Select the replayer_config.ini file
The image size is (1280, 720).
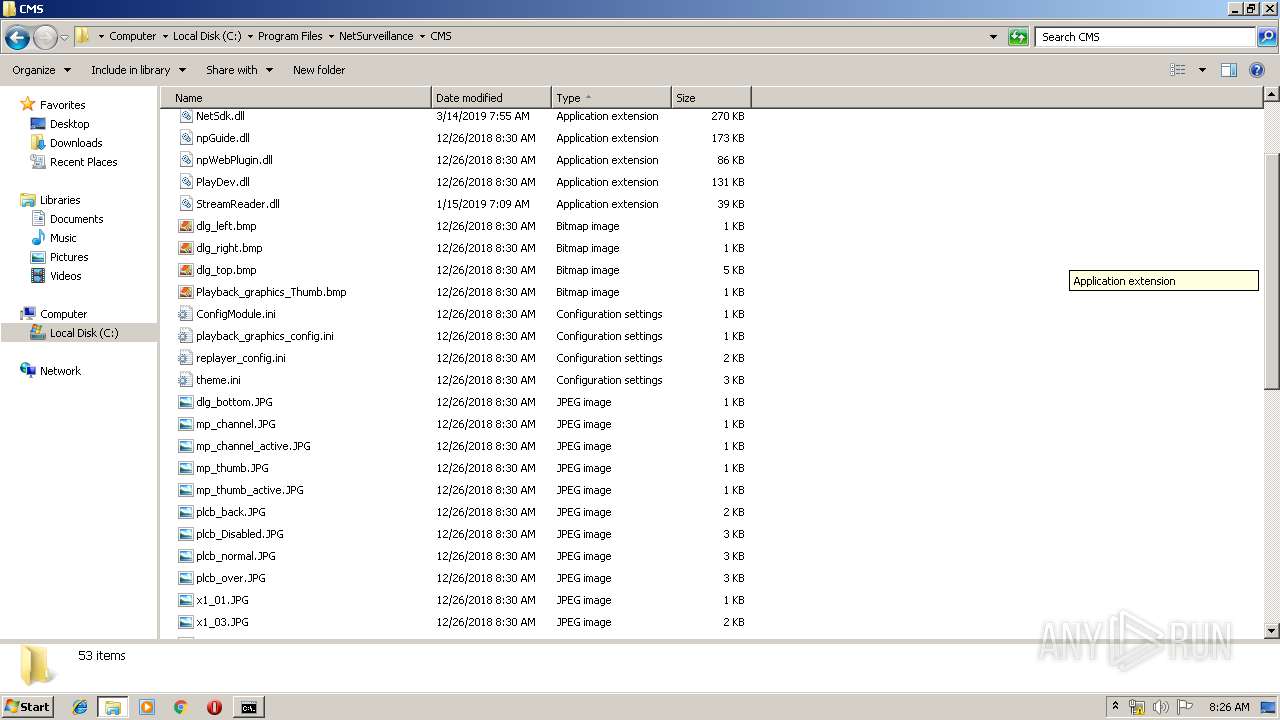tap(241, 358)
